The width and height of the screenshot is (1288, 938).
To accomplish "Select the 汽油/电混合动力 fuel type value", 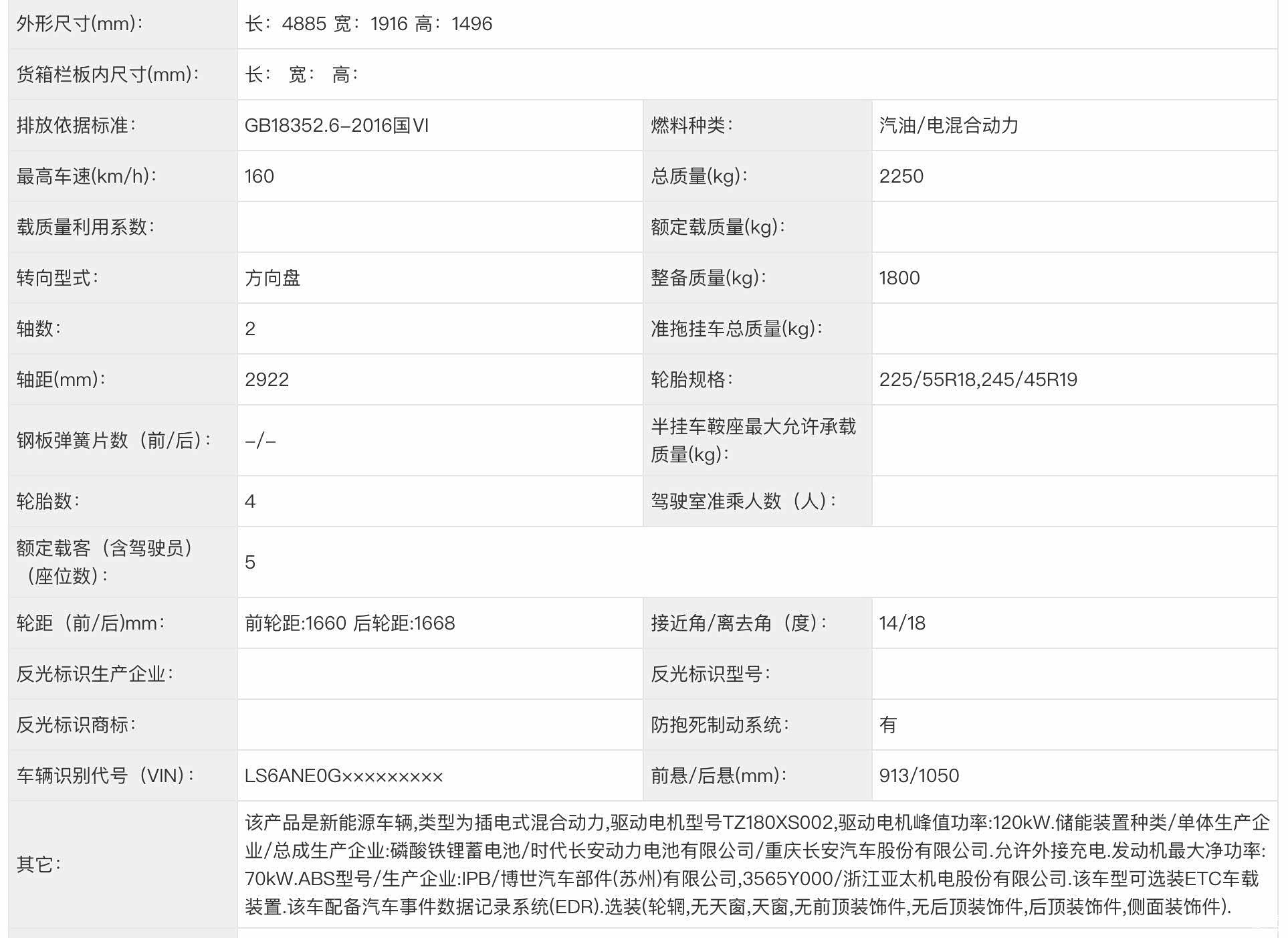I will click(948, 126).
